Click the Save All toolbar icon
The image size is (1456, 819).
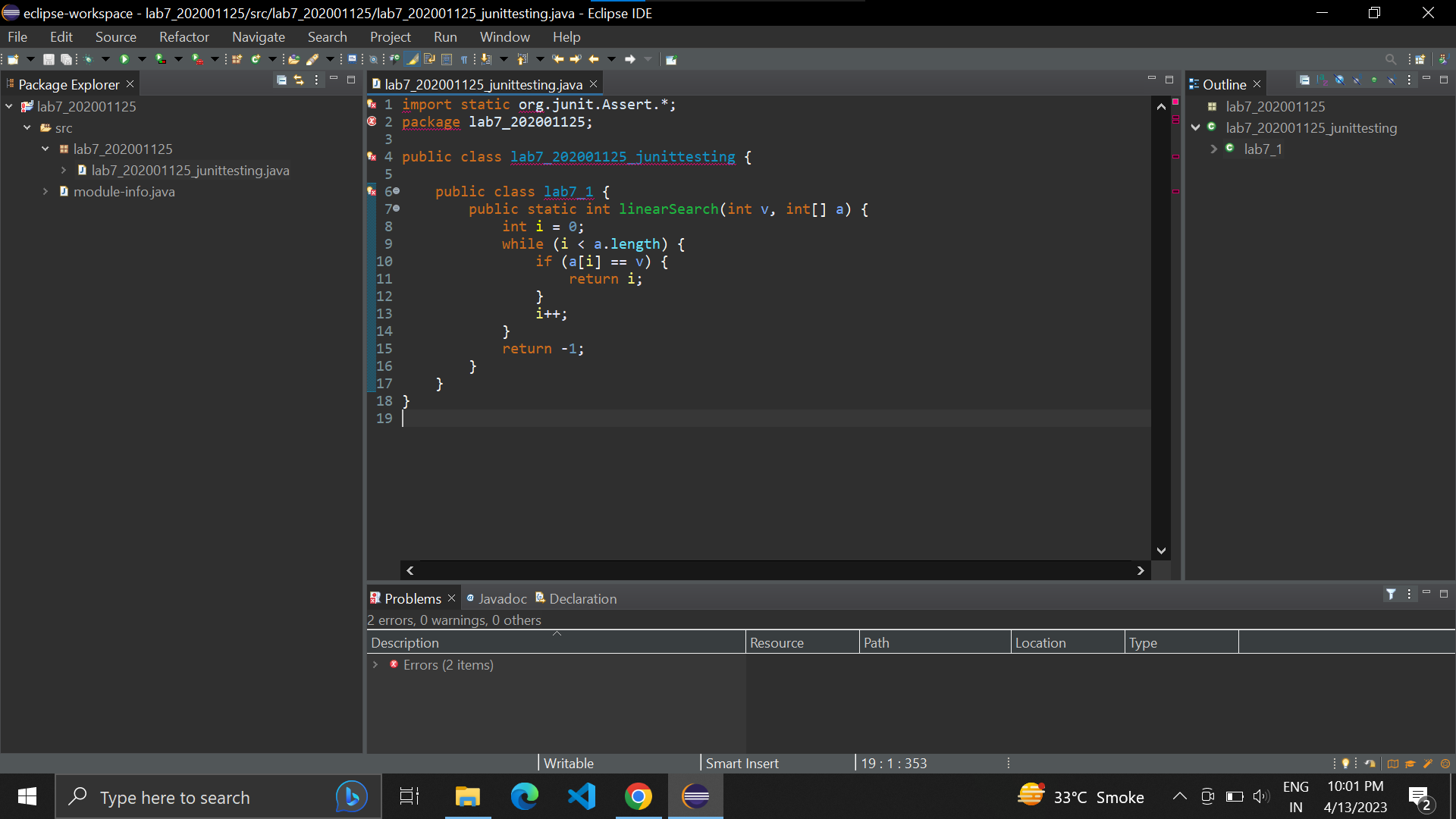(67, 59)
